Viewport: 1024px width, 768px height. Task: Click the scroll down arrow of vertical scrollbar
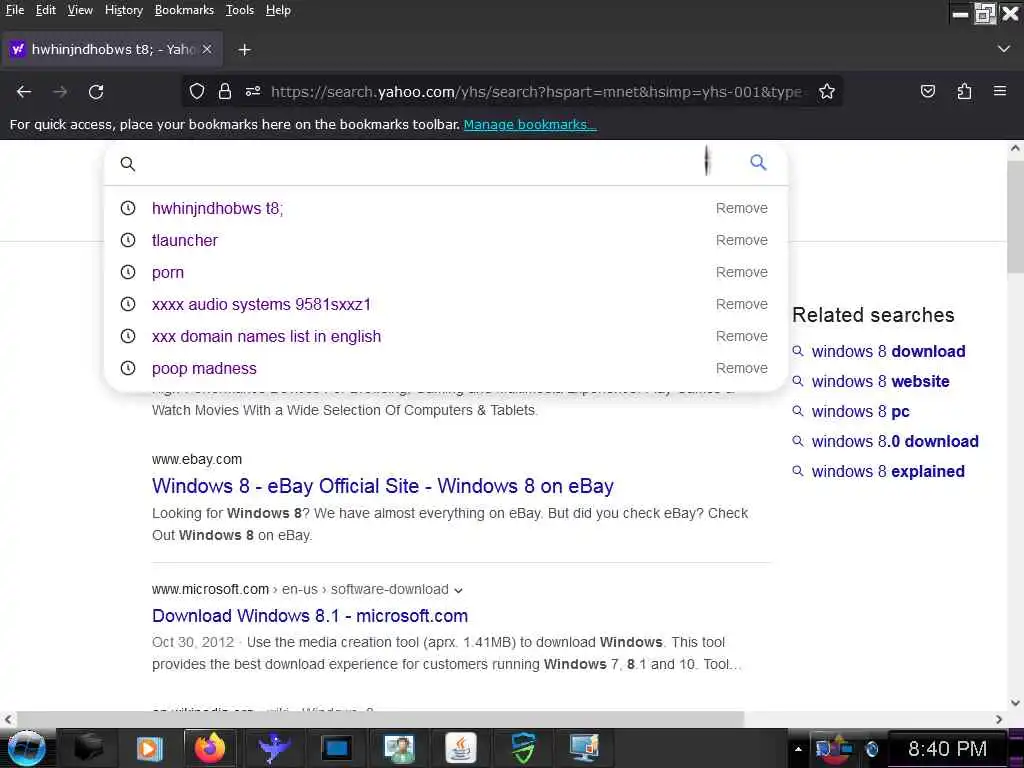(x=1015, y=703)
